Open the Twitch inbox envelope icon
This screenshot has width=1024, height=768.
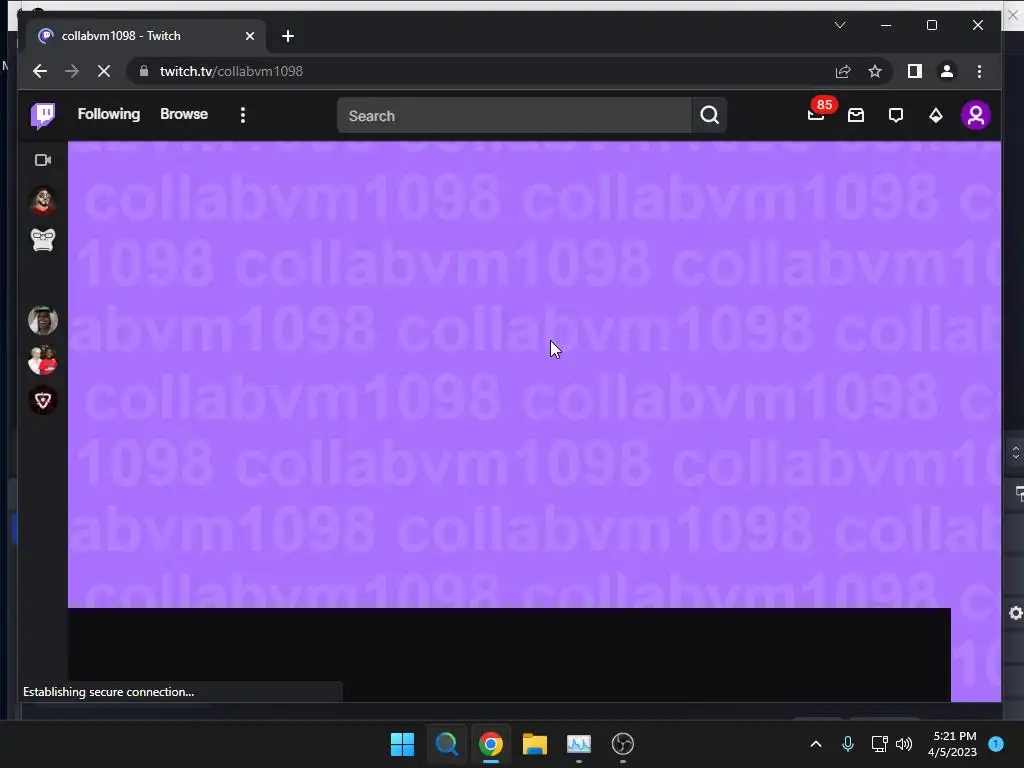pyautogui.click(x=856, y=116)
